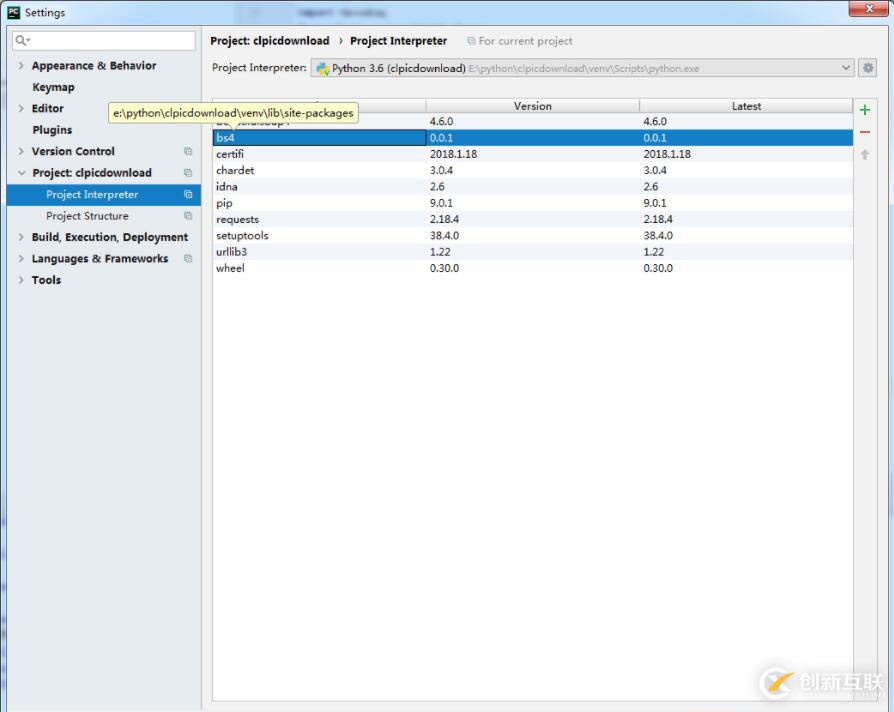Click the copy icon beside Languages & Frameworks
Image resolution: width=894 pixels, height=712 pixels.
point(188,258)
